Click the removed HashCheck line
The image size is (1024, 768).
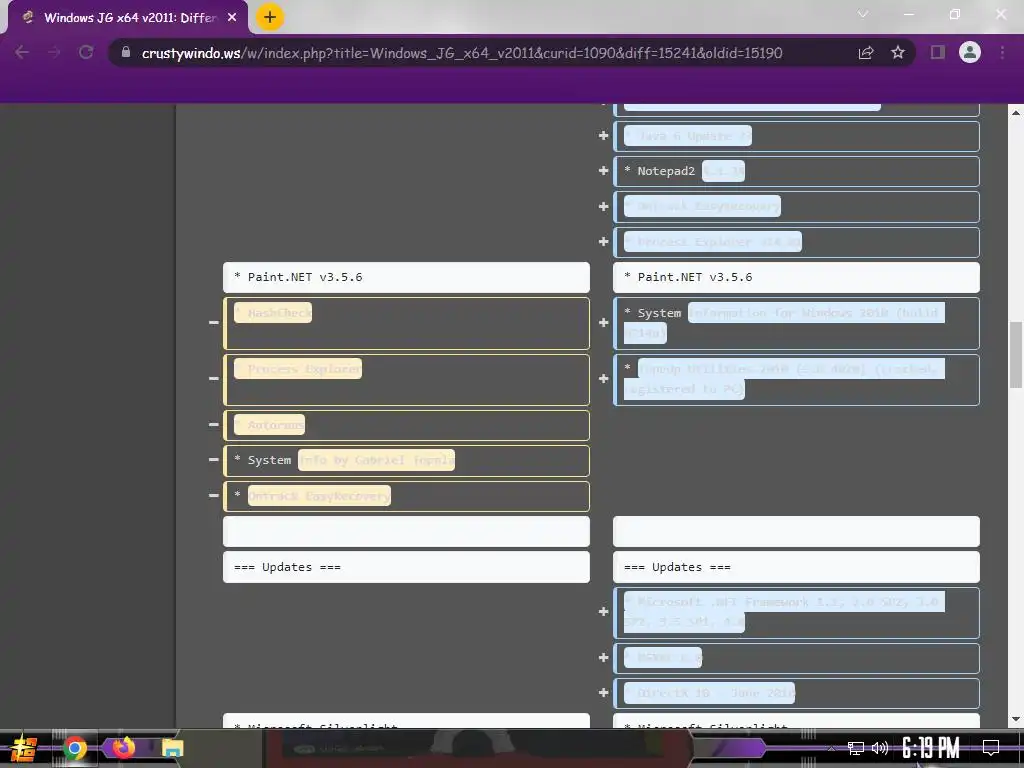pyautogui.click(x=406, y=323)
